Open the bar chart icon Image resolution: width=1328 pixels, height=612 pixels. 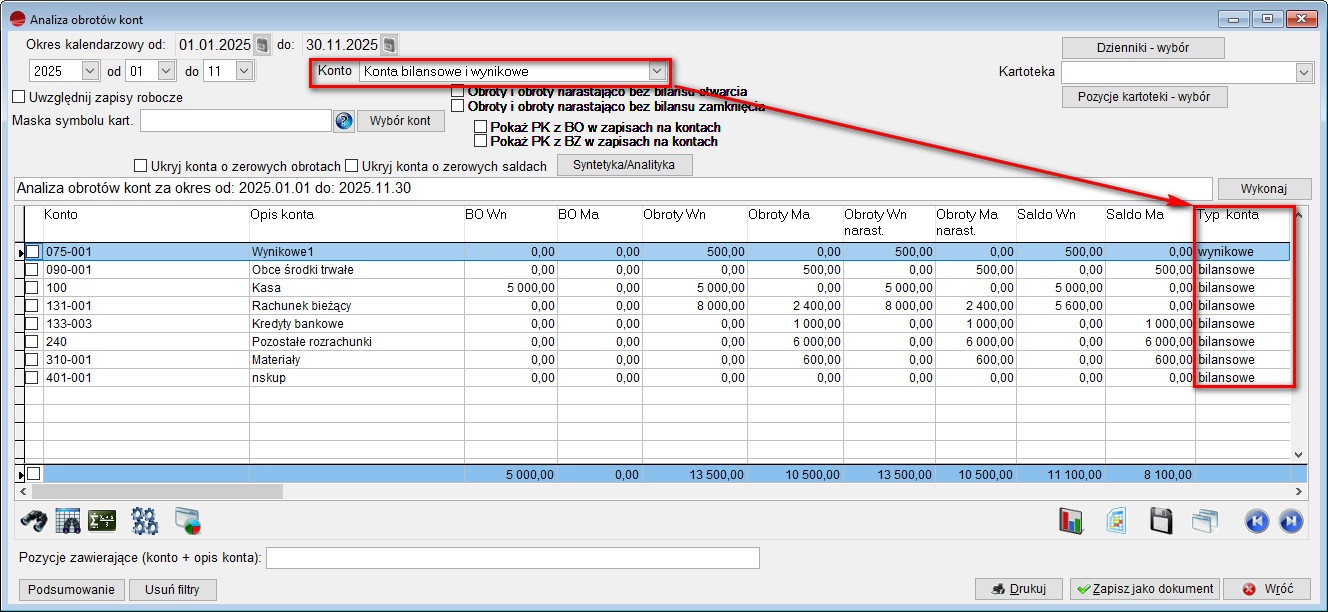tap(1072, 521)
